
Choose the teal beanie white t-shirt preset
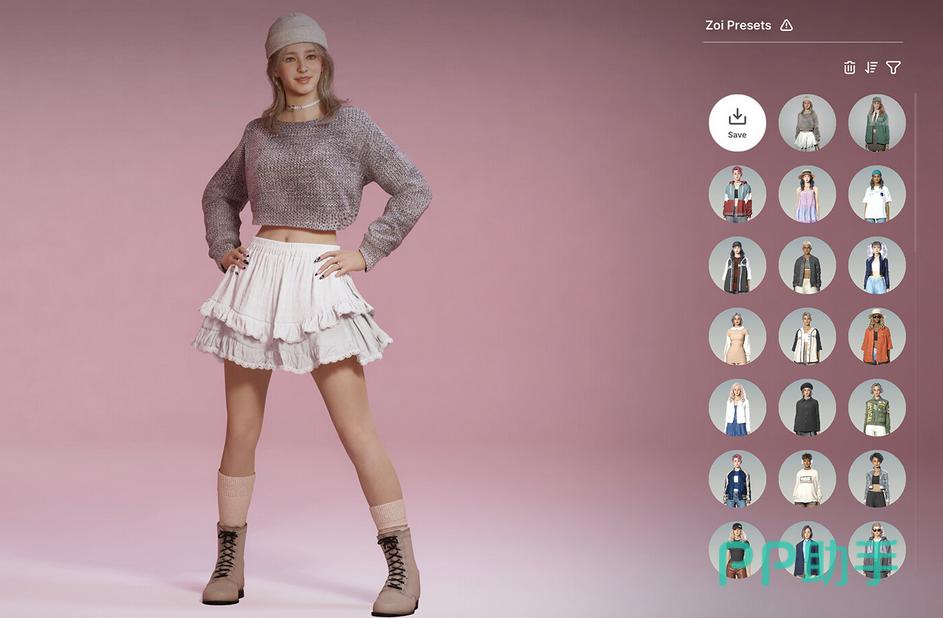[x=877, y=194]
